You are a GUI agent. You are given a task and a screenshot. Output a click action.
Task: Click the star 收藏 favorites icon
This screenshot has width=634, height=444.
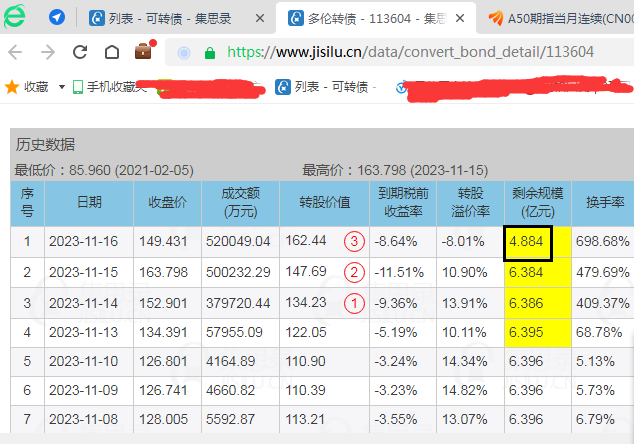point(12,87)
